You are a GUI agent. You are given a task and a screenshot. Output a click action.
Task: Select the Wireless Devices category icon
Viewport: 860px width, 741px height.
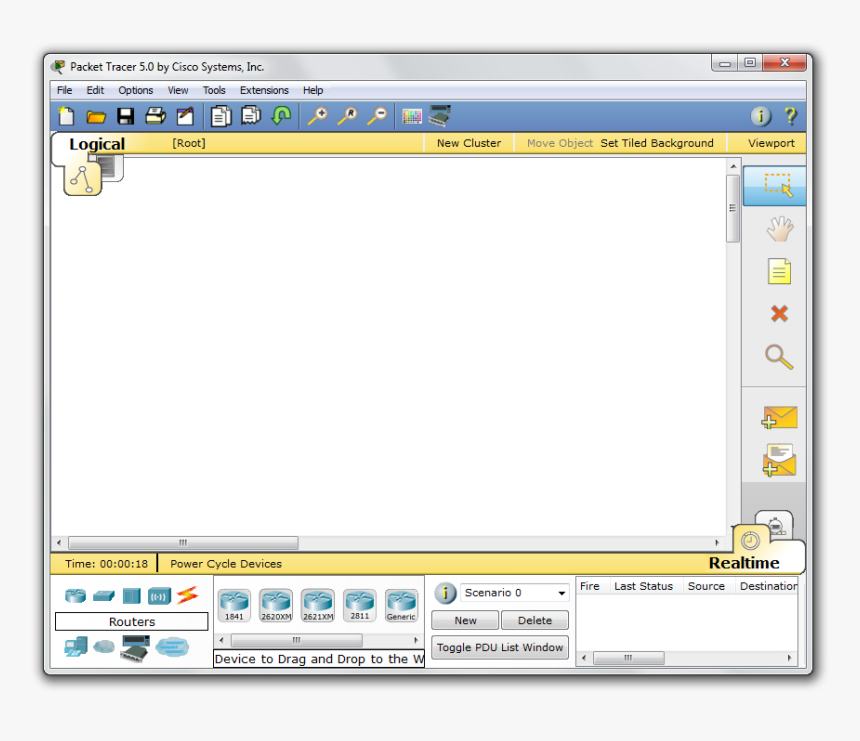coord(160,596)
